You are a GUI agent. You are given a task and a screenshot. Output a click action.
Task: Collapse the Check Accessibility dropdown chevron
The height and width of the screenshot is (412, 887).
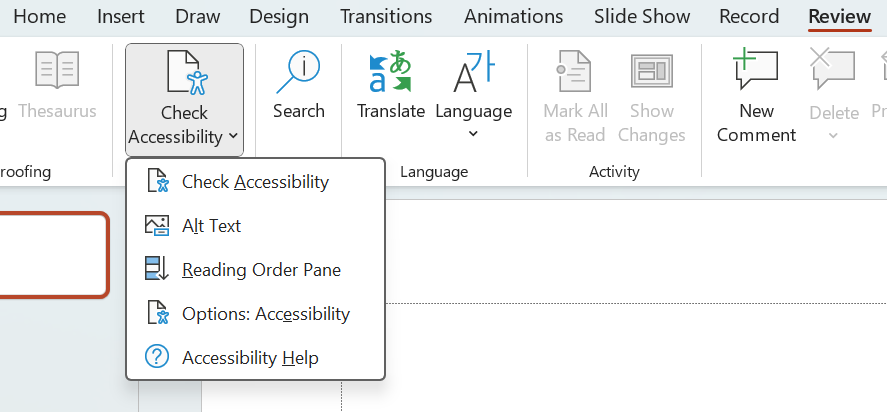point(233,136)
